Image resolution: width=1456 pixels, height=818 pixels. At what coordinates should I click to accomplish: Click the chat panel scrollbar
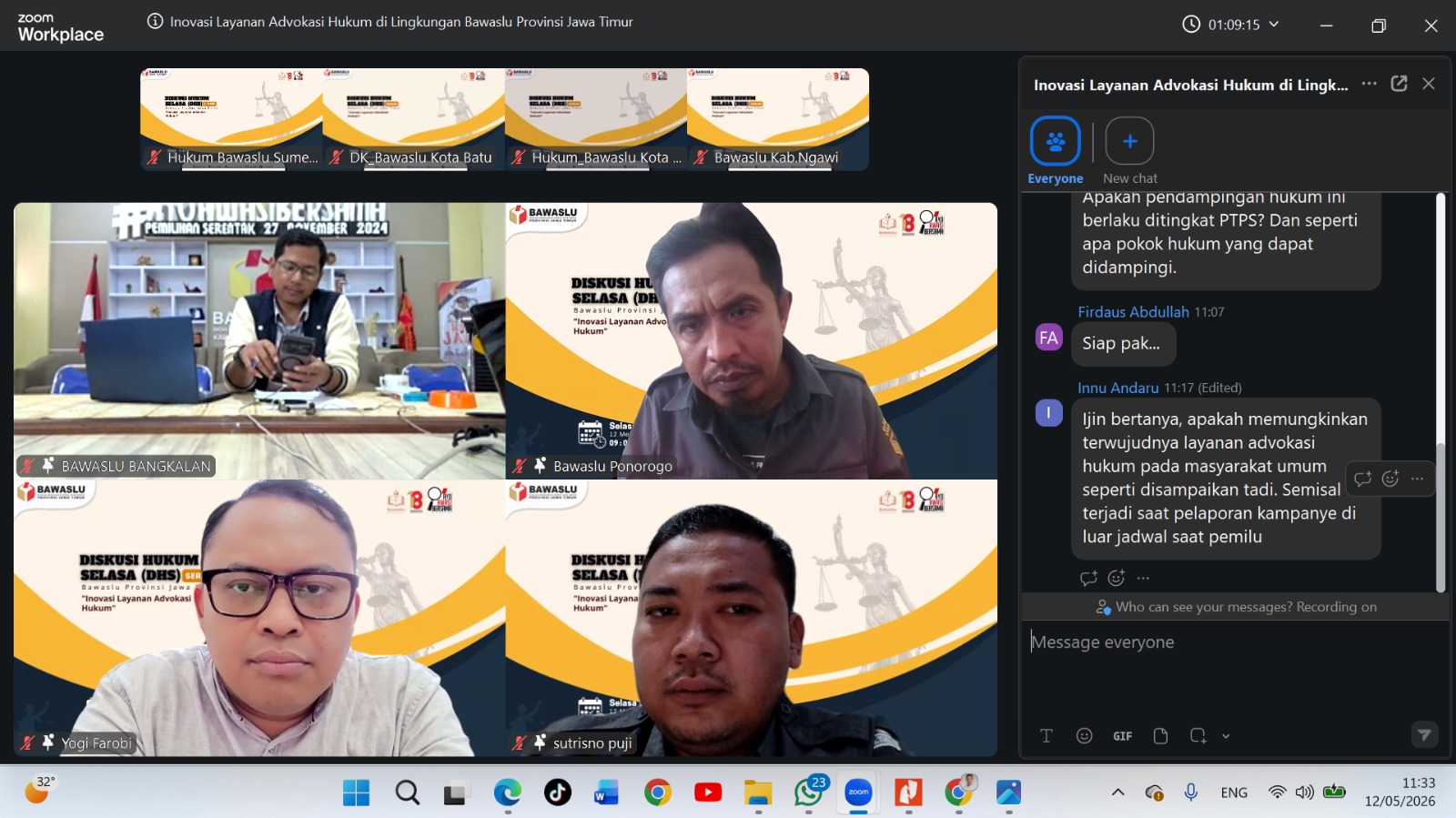coord(1441,517)
